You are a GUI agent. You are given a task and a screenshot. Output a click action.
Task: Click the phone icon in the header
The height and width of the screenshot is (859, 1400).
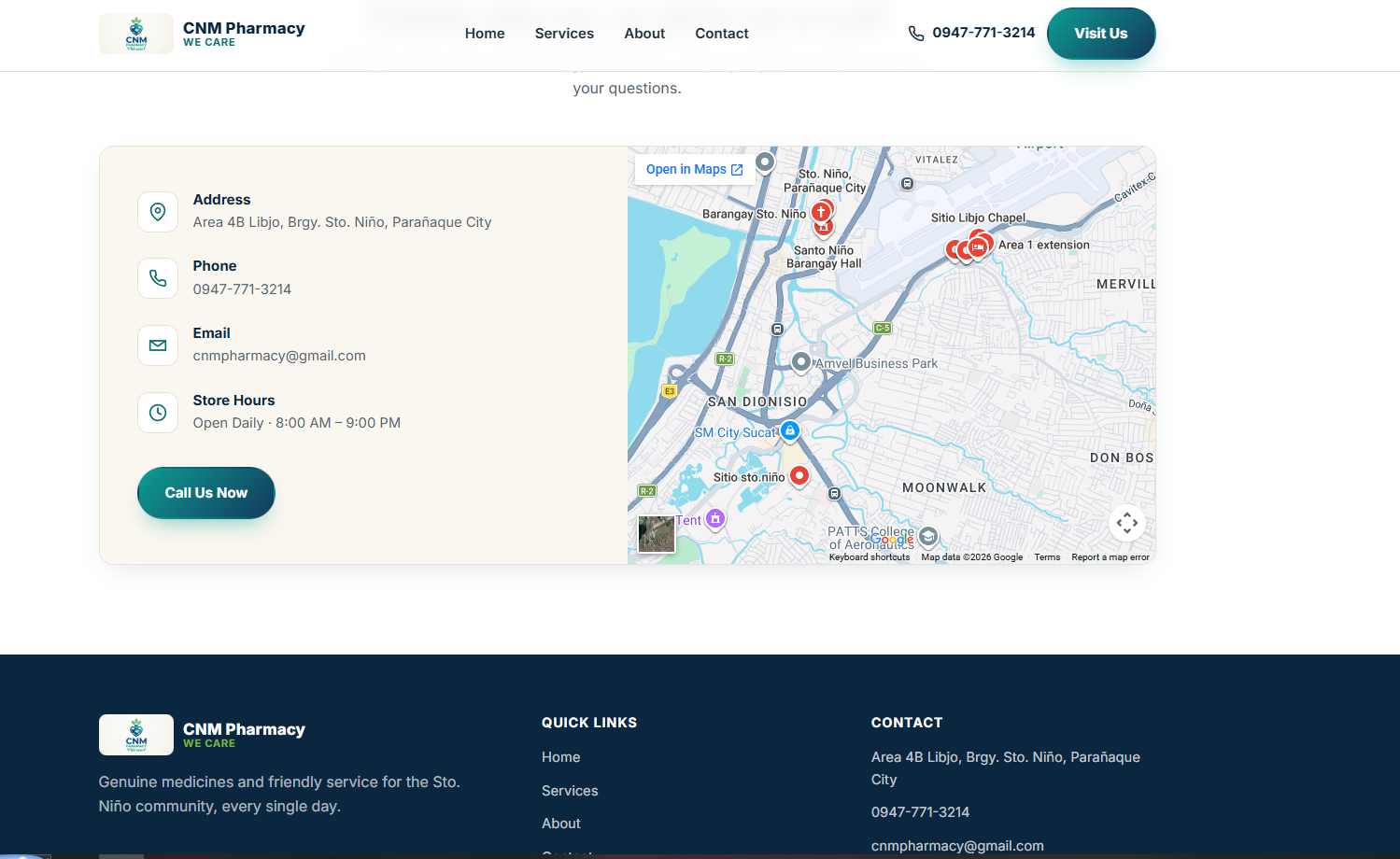tap(916, 34)
